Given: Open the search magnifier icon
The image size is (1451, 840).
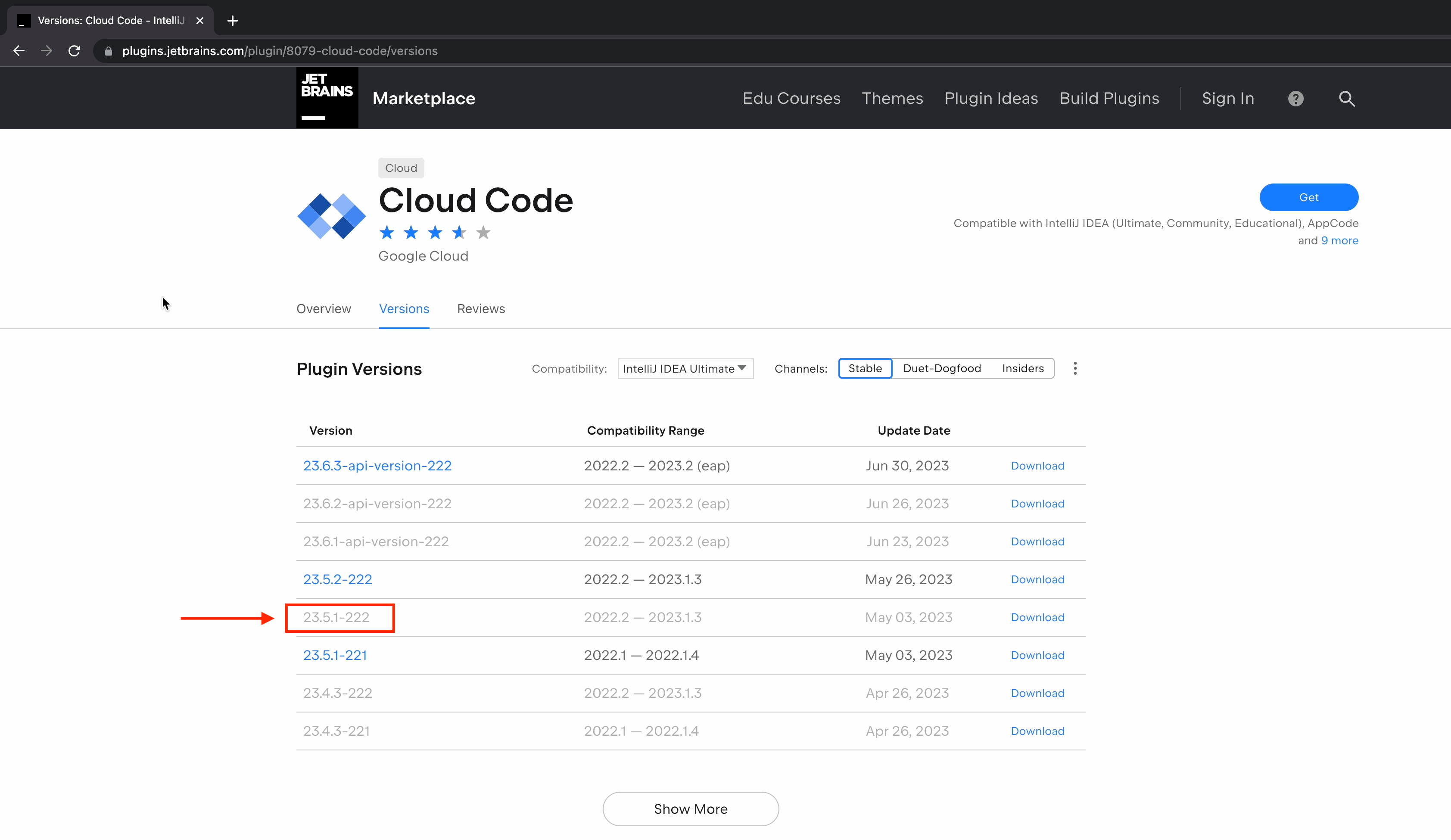Looking at the screenshot, I should click(x=1346, y=99).
